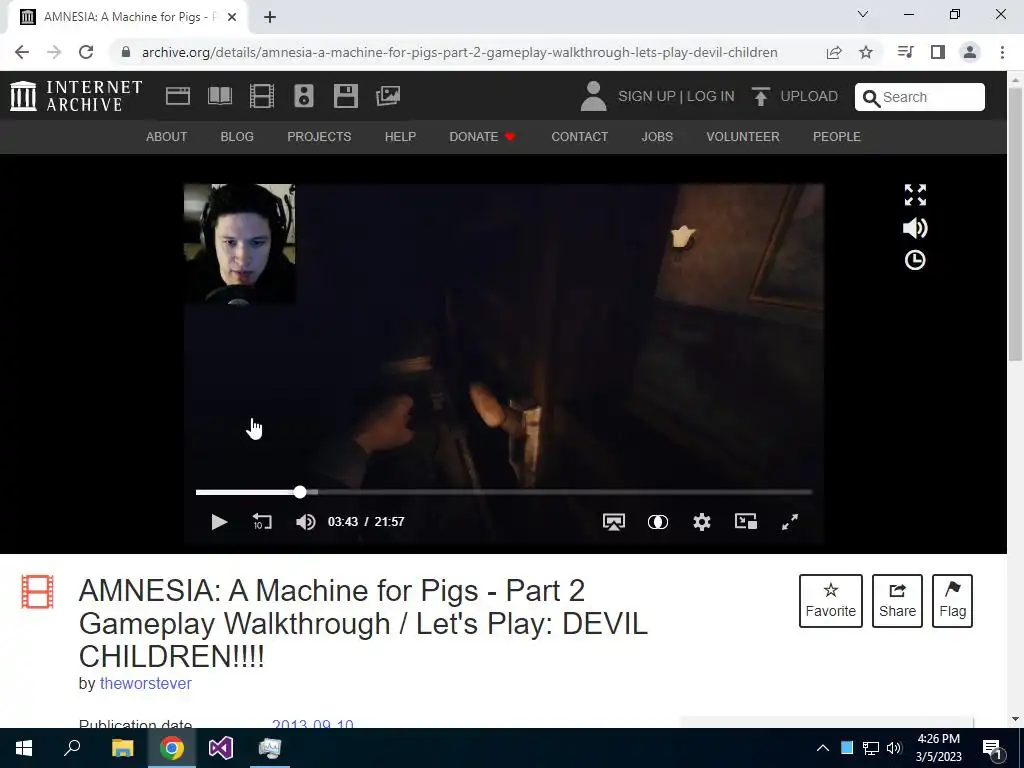Open the Audio speaker icon in header

[304, 96]
